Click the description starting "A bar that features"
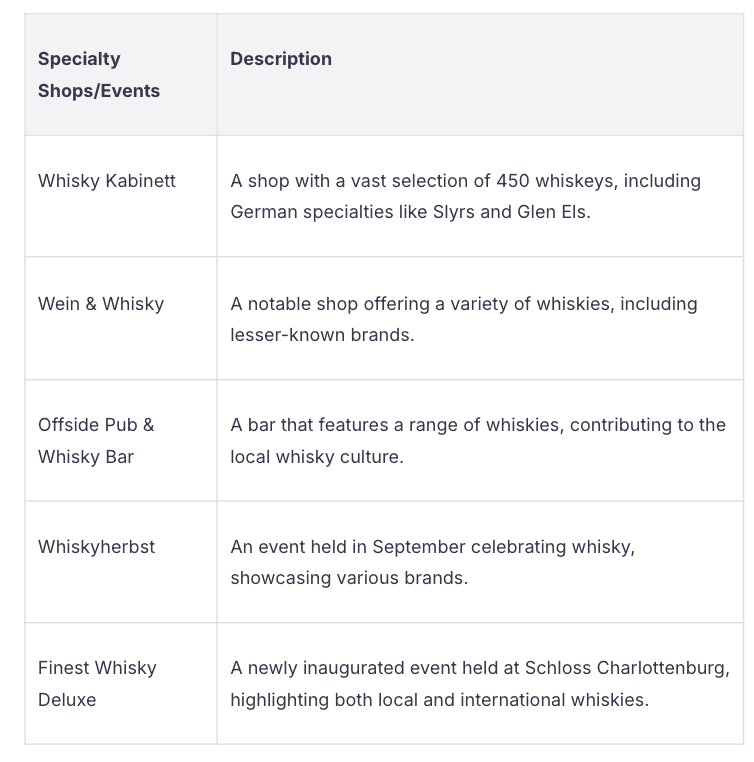 (477, 440)
